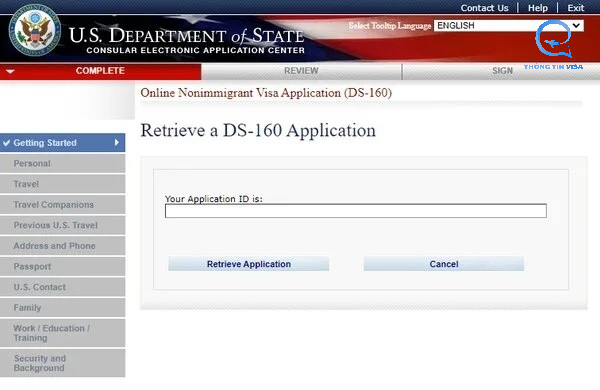Open Address and Phone section
This screenshot has width=600, height=390.
point(62,246)
